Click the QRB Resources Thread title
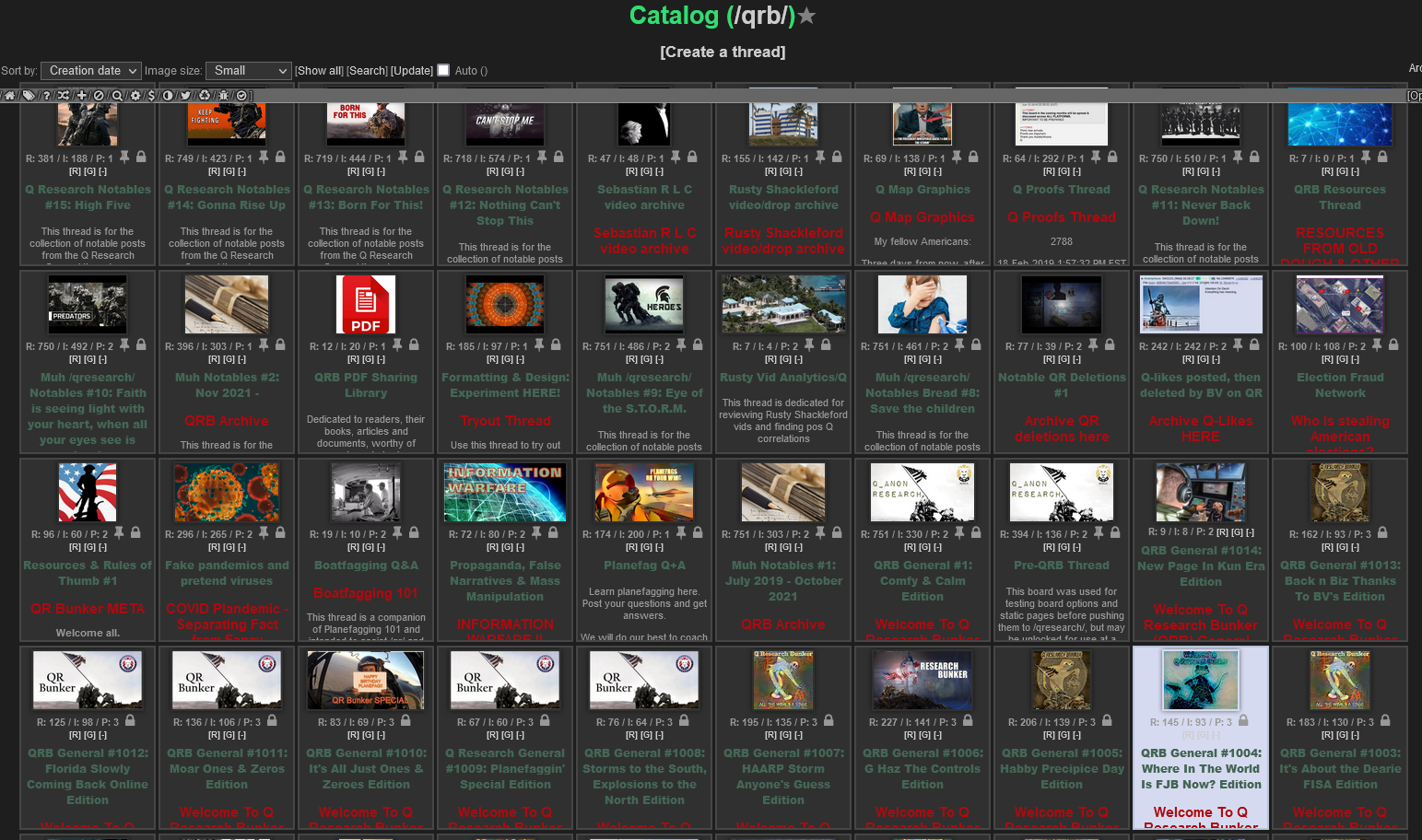The image size is (1422, 840). (1340, 197)
